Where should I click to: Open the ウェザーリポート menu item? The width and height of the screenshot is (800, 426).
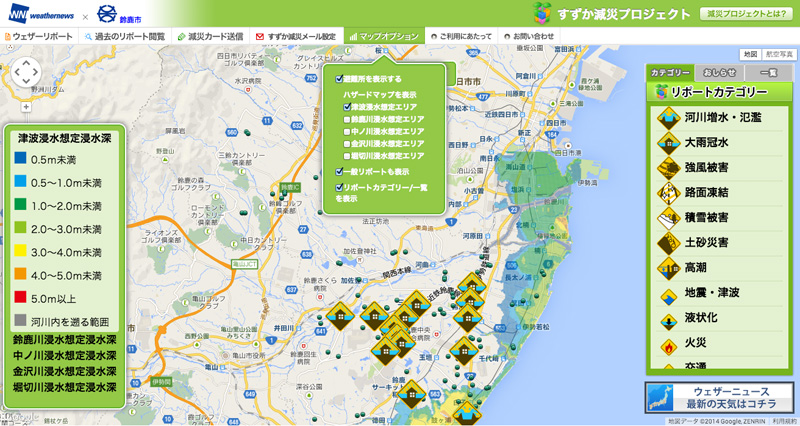pyautogui.click(x=39, y=36)
